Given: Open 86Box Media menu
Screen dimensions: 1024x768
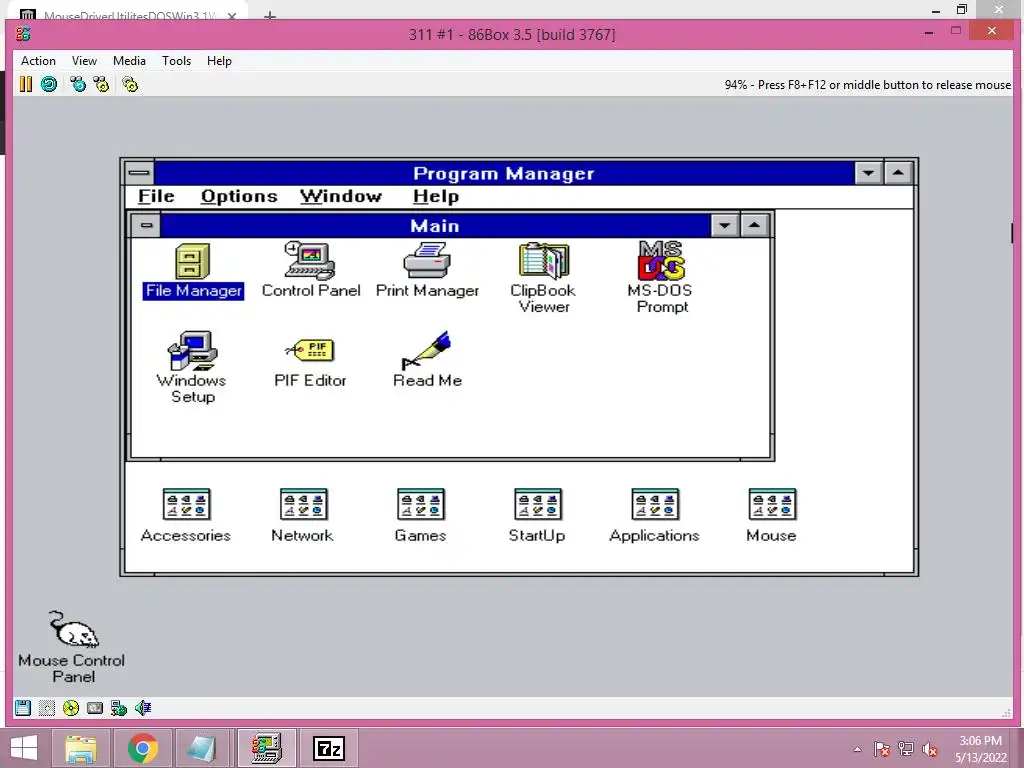Looking at the screenshot, I should pyautogui.click(x=129, y=61).
